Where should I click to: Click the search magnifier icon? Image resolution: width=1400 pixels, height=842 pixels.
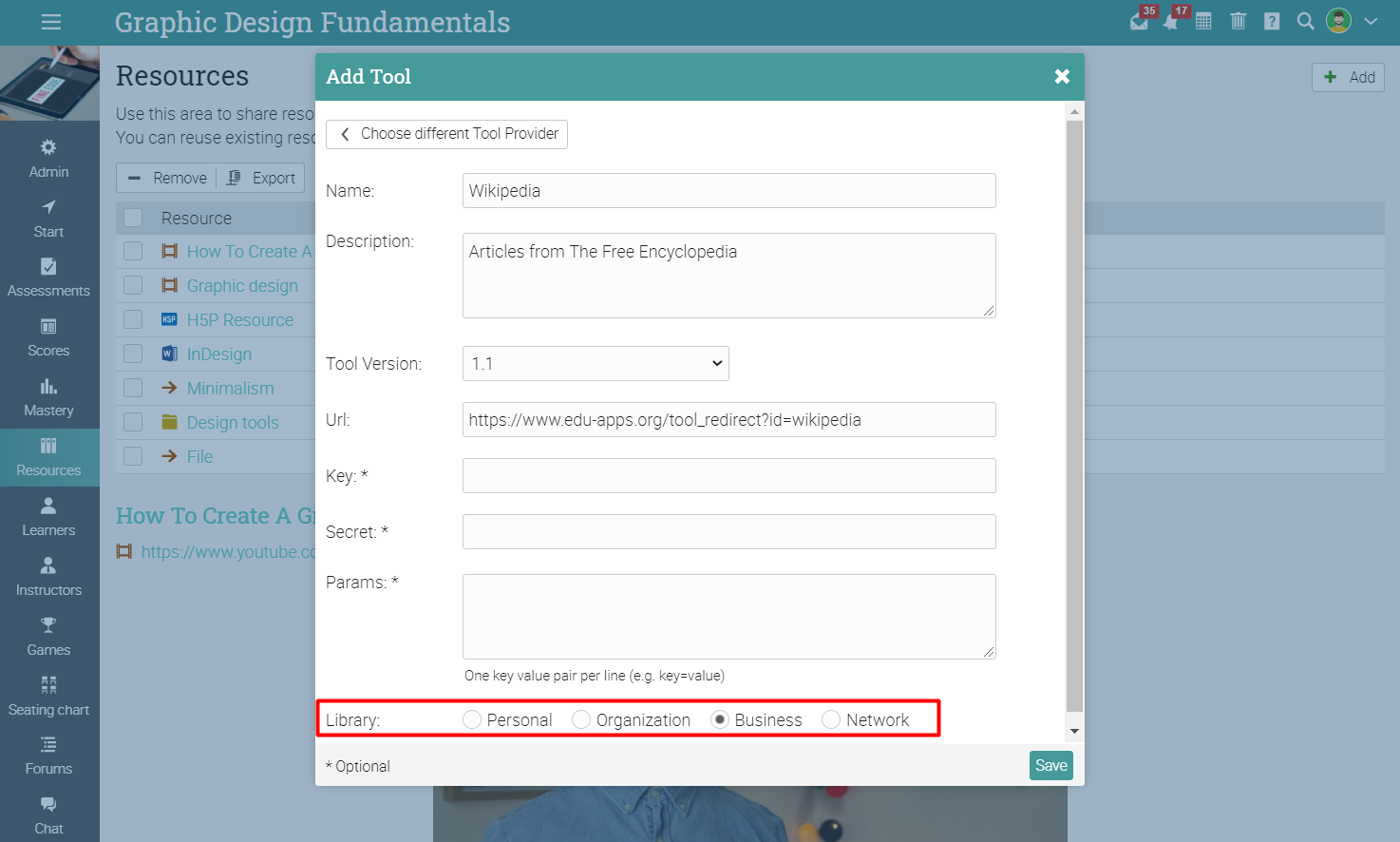click(x=1306, y=21)
